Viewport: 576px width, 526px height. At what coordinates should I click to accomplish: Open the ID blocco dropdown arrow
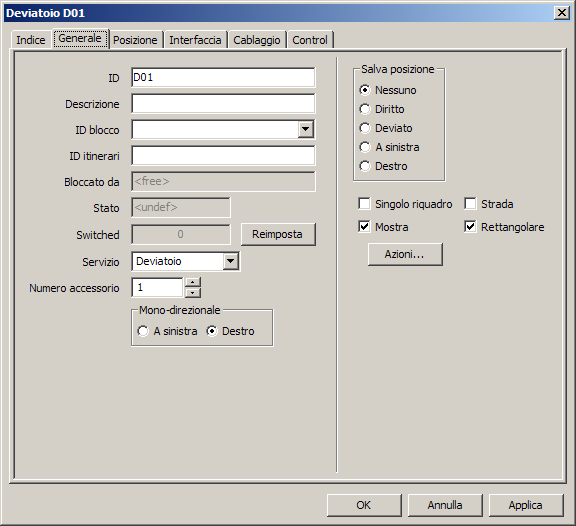[x=306, y=129]
